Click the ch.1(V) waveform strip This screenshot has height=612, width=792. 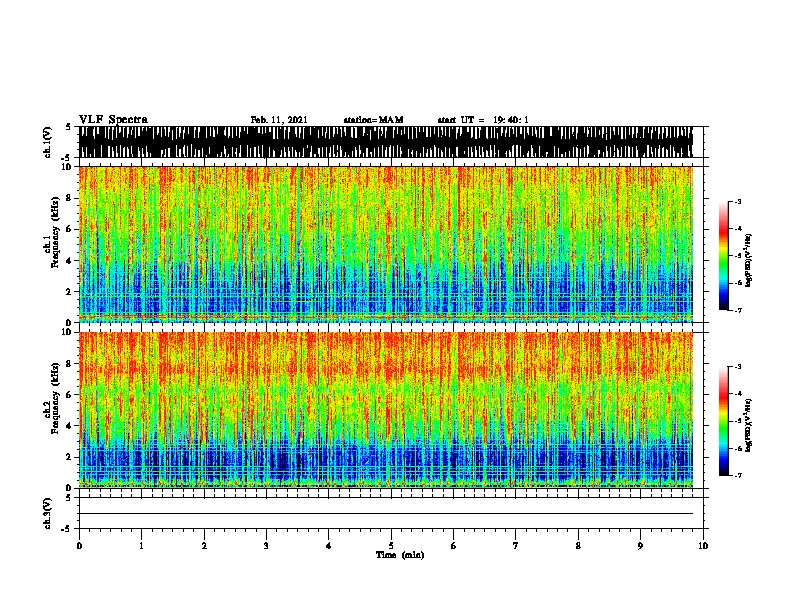tap(386, 142)
